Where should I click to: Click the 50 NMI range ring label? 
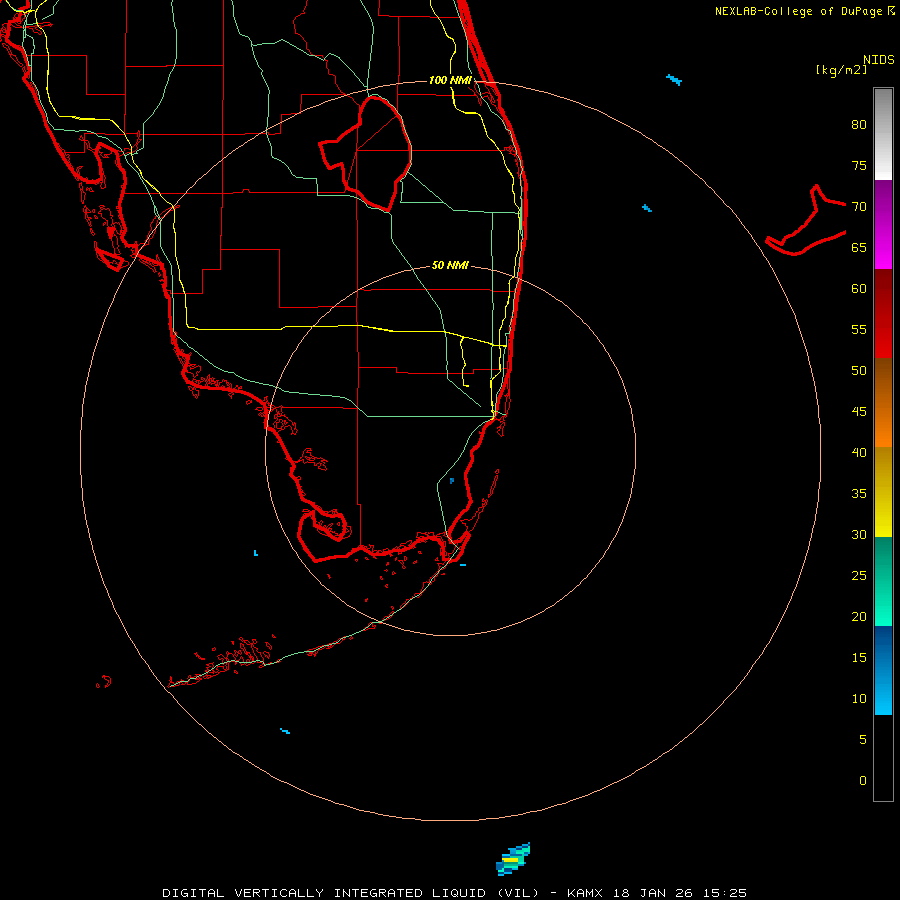(x=450, y=265)
